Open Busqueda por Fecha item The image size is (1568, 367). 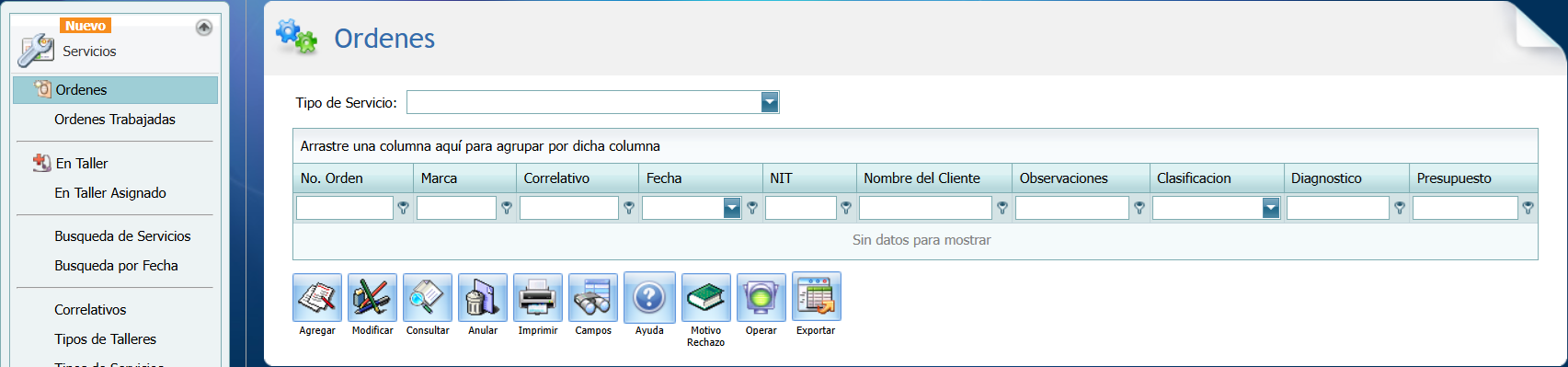116,266
